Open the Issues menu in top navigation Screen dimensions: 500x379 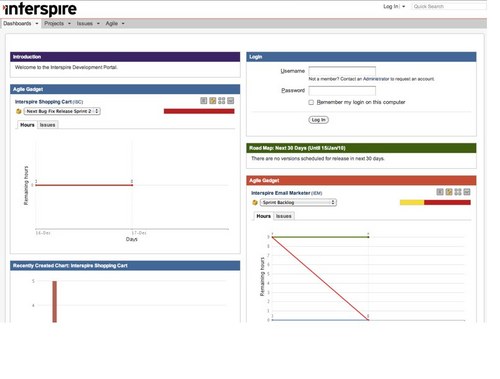pyautogui.click(x=85, y=24)
